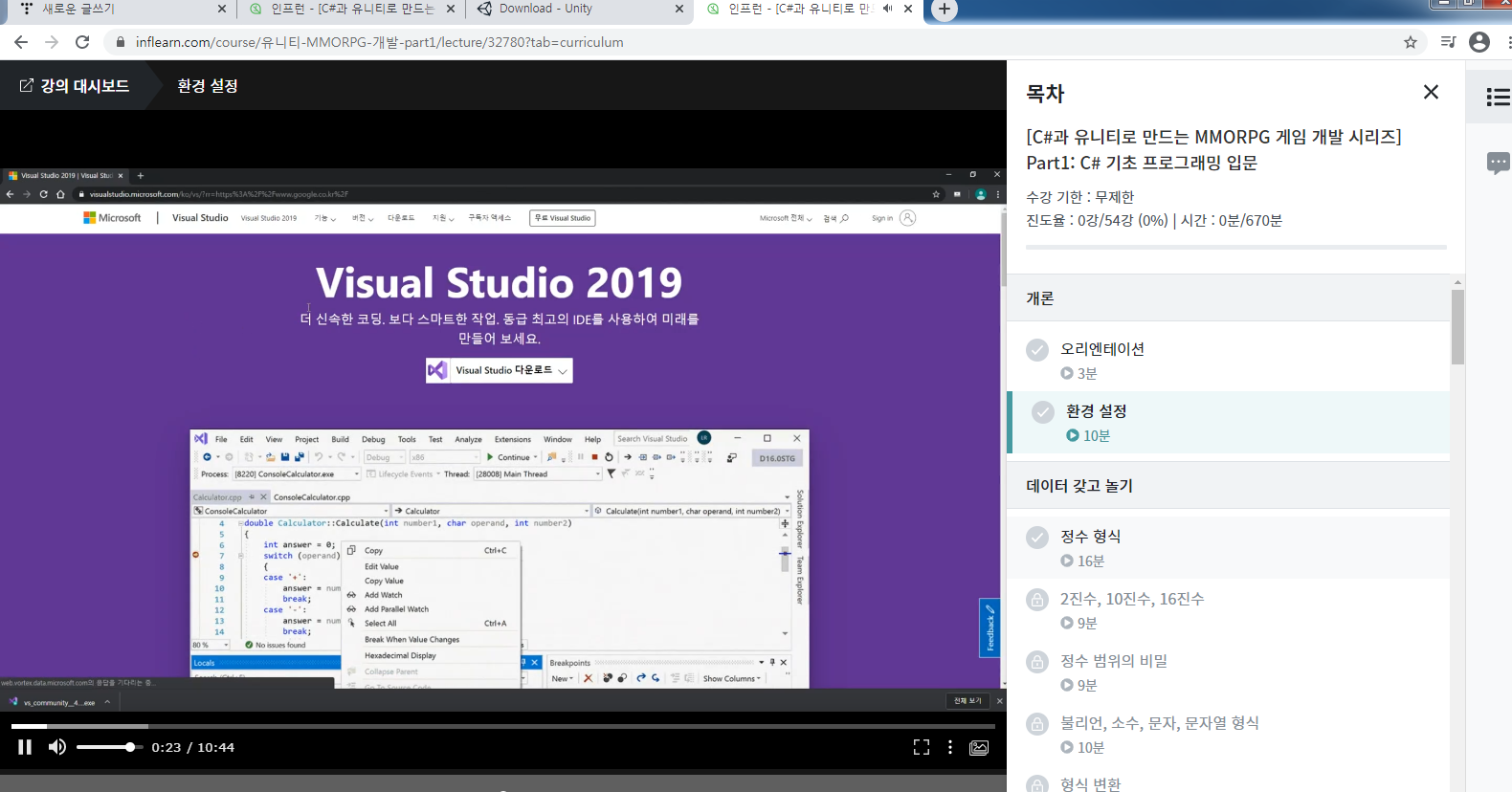This screenshot has width=1512, height=792.
Task: Select the 환경 설정 breadcrumb
Action: pos(208,85)
